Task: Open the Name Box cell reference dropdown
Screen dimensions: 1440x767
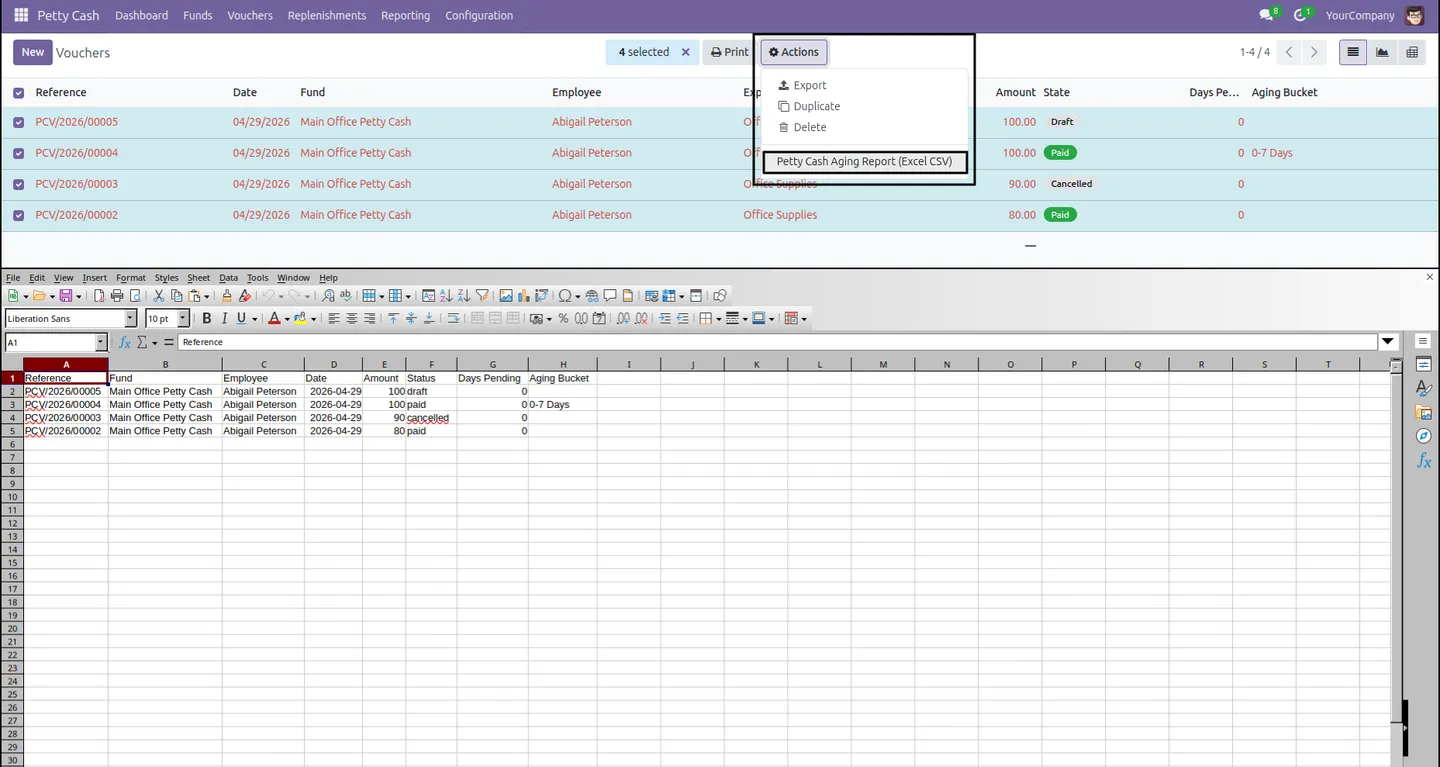Action: pyautogui.click(x=101, y=342)
